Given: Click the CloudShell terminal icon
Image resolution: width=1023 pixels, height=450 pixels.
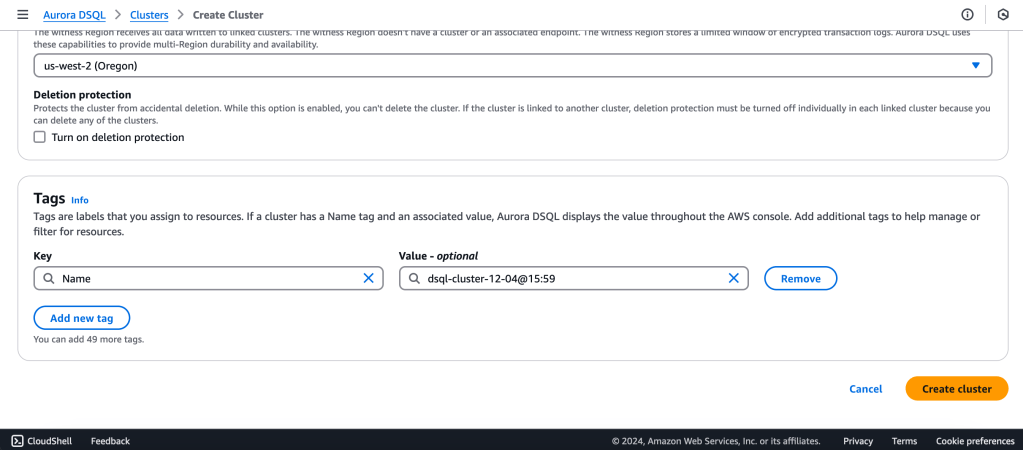Looking at the screenshot, I should point(18,441).
